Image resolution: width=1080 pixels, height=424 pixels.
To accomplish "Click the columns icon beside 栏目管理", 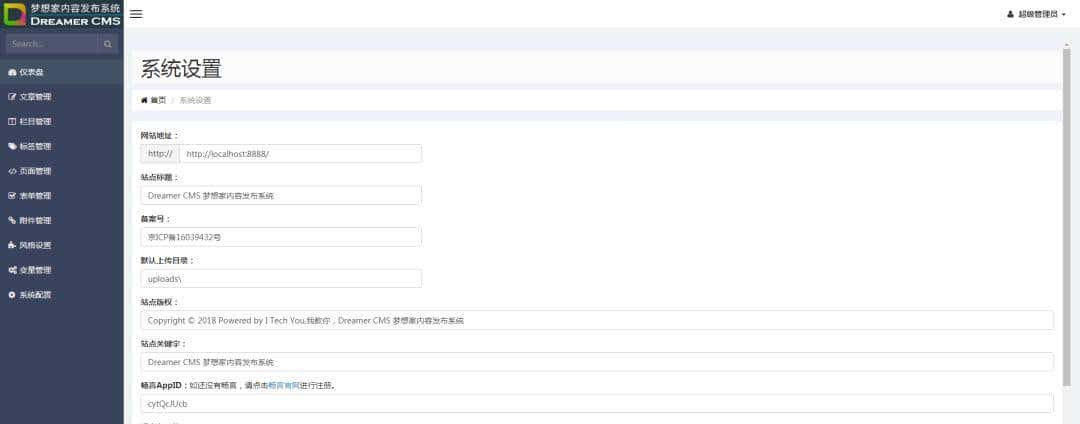I will coord(12,122).
